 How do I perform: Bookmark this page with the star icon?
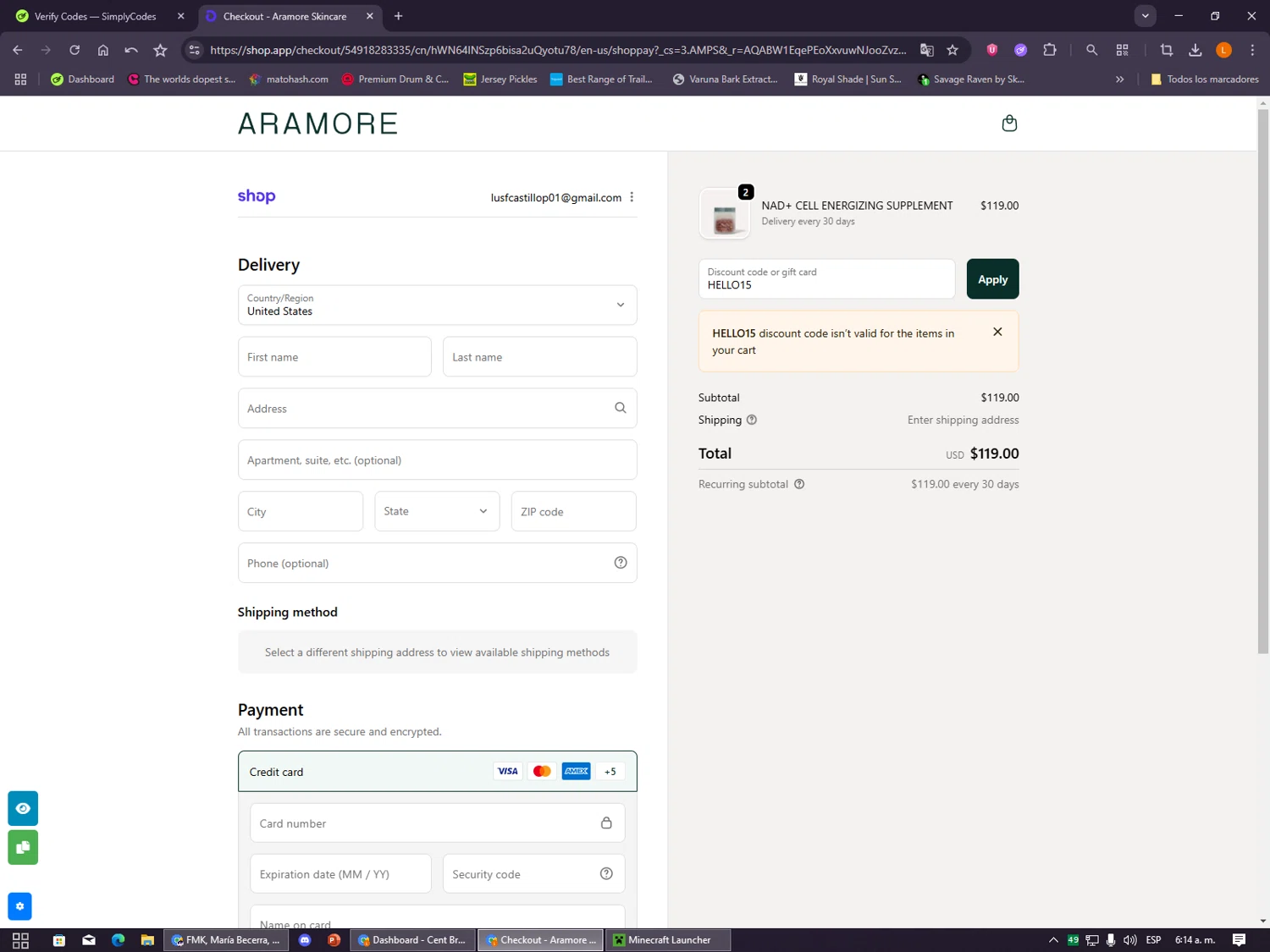pos(952,50)
